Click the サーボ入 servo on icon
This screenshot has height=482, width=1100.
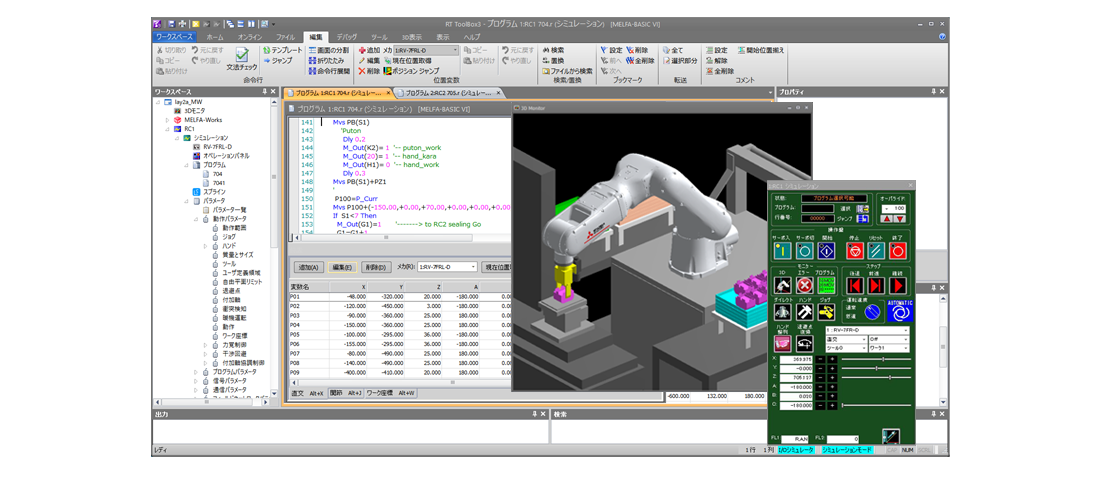(781, 251)
